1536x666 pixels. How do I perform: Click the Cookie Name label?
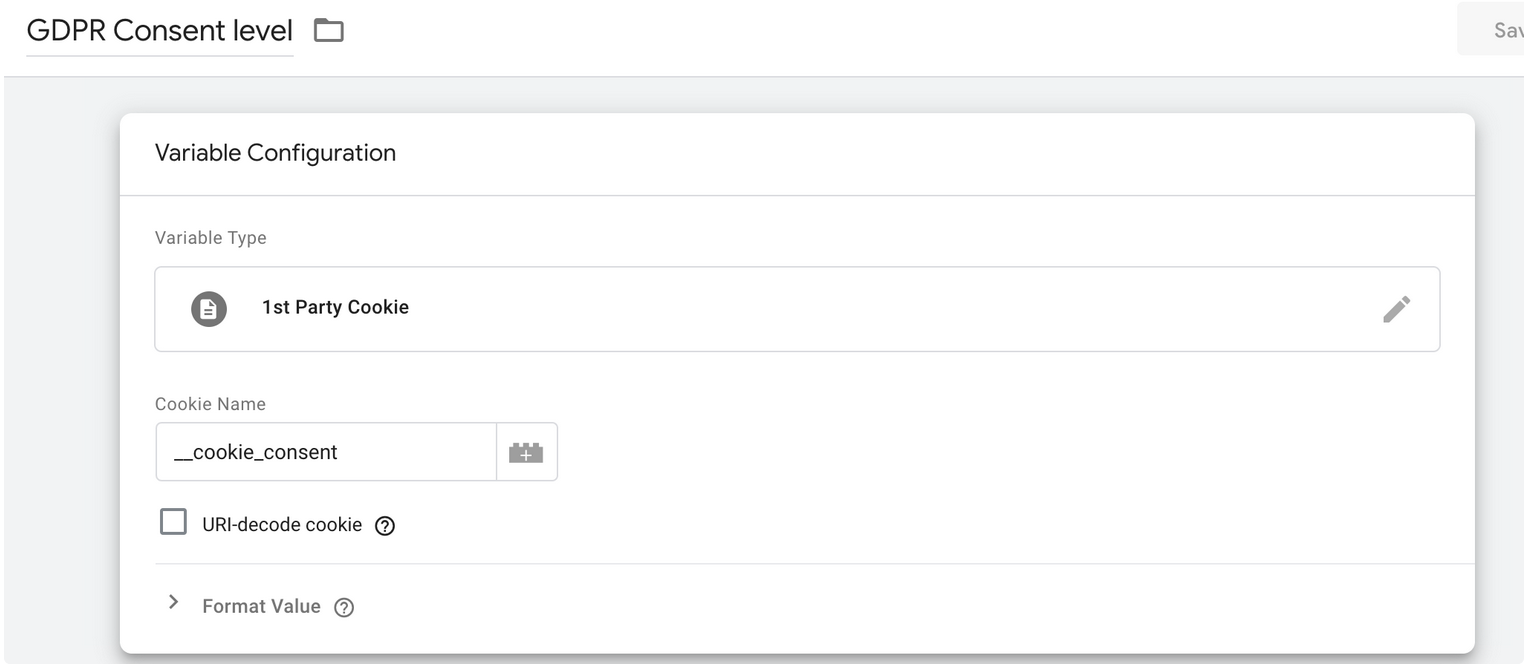[210, 404]
